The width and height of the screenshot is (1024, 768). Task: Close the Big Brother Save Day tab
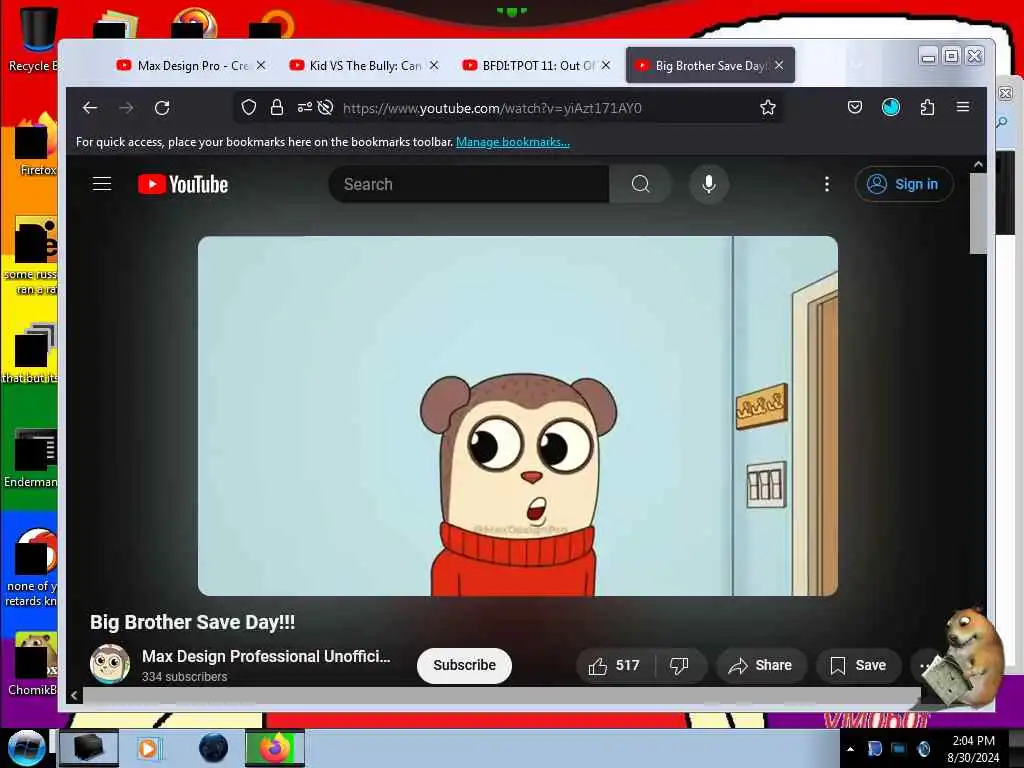[x=779, y=65]
